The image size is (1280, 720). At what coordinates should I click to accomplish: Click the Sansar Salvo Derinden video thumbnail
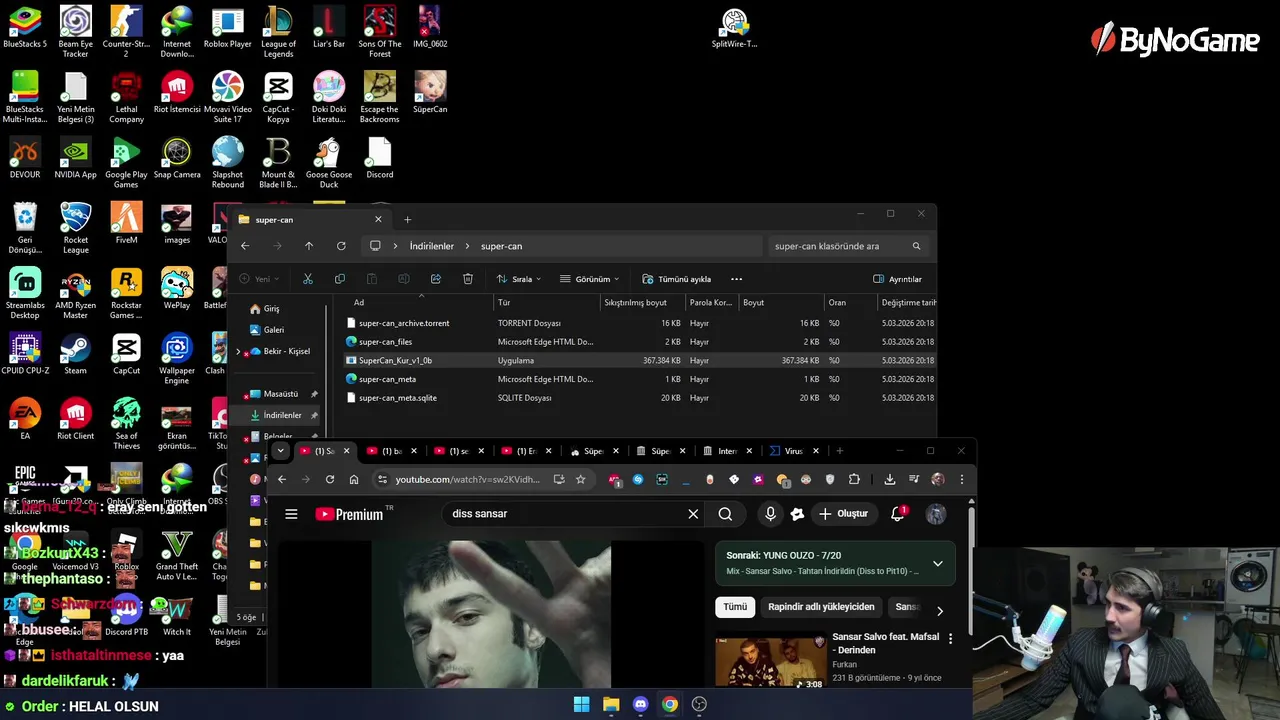[x=771, y=663]
